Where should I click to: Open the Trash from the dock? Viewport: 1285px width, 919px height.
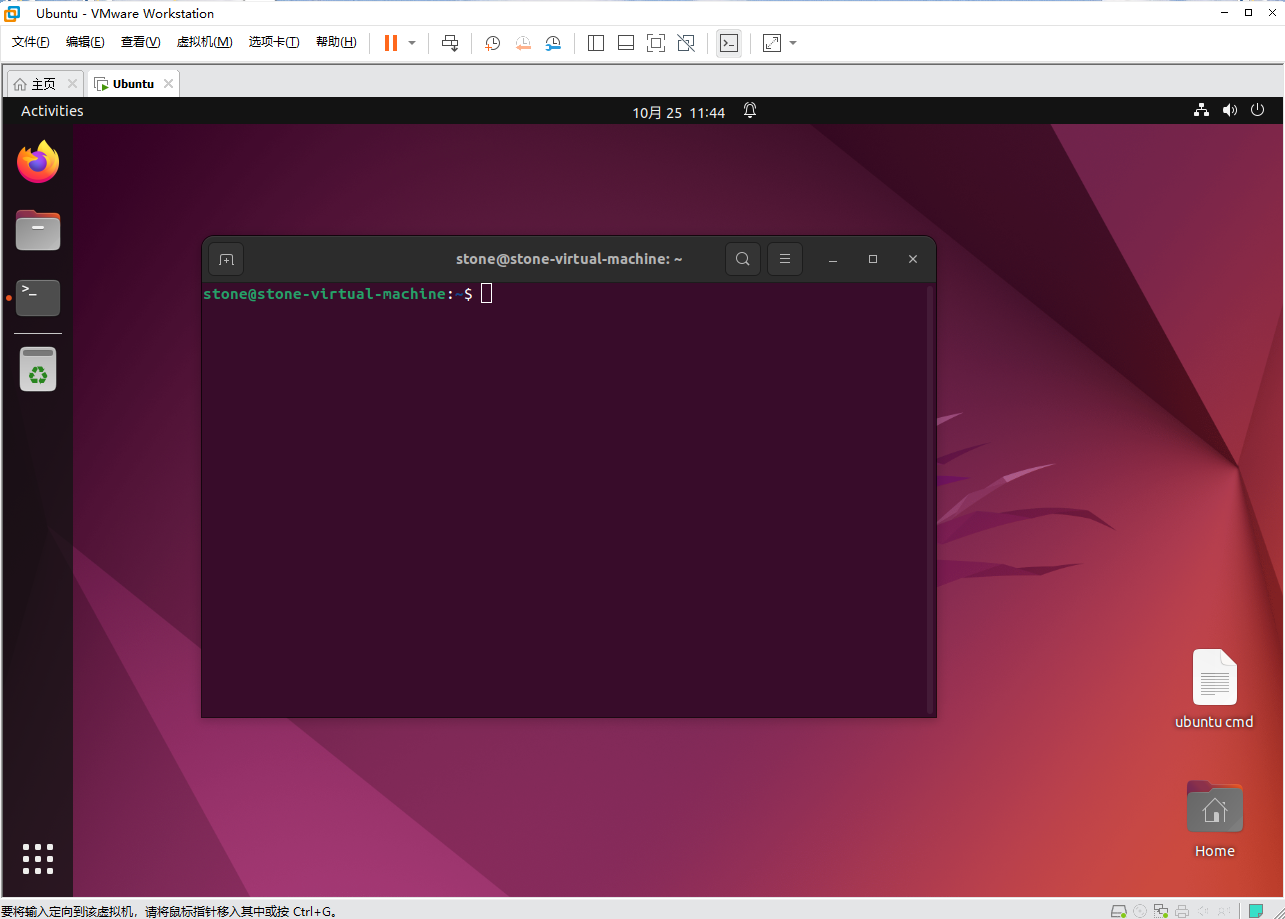(38, 369)
